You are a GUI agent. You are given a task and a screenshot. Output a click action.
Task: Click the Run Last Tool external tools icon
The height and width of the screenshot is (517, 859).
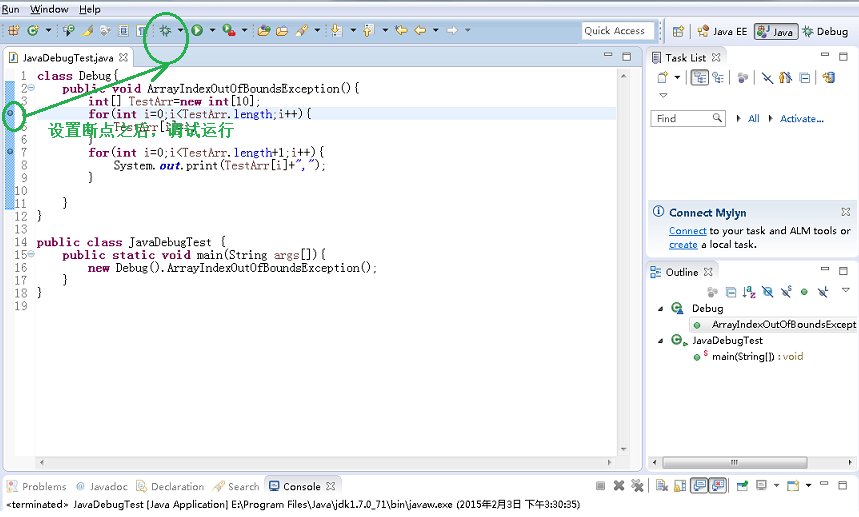click(229, 30)
